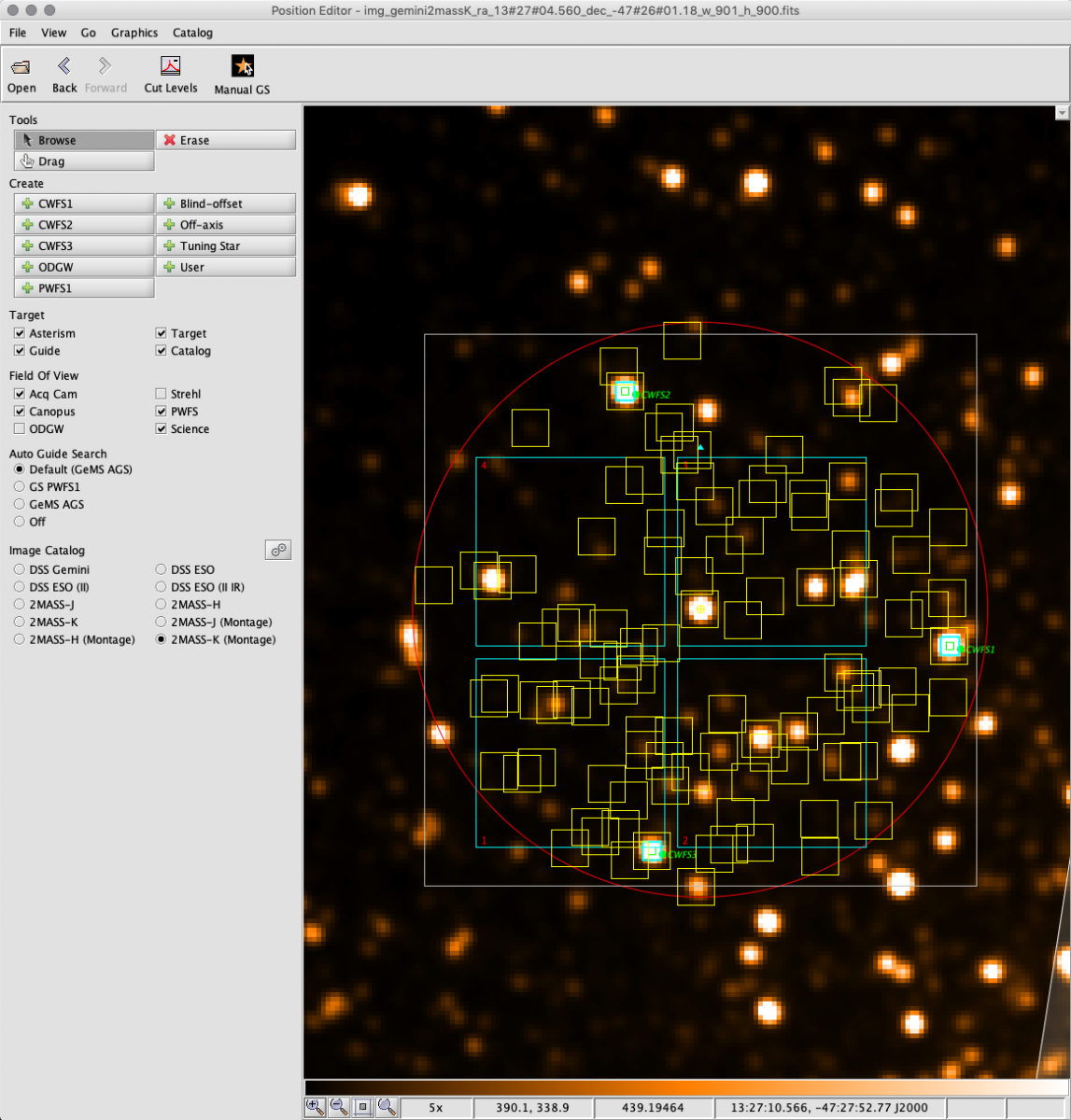The height and width of the screenshot is (1120, 1071).
Task: Enable the Strehl checkbox
Action: coord(162,394)
